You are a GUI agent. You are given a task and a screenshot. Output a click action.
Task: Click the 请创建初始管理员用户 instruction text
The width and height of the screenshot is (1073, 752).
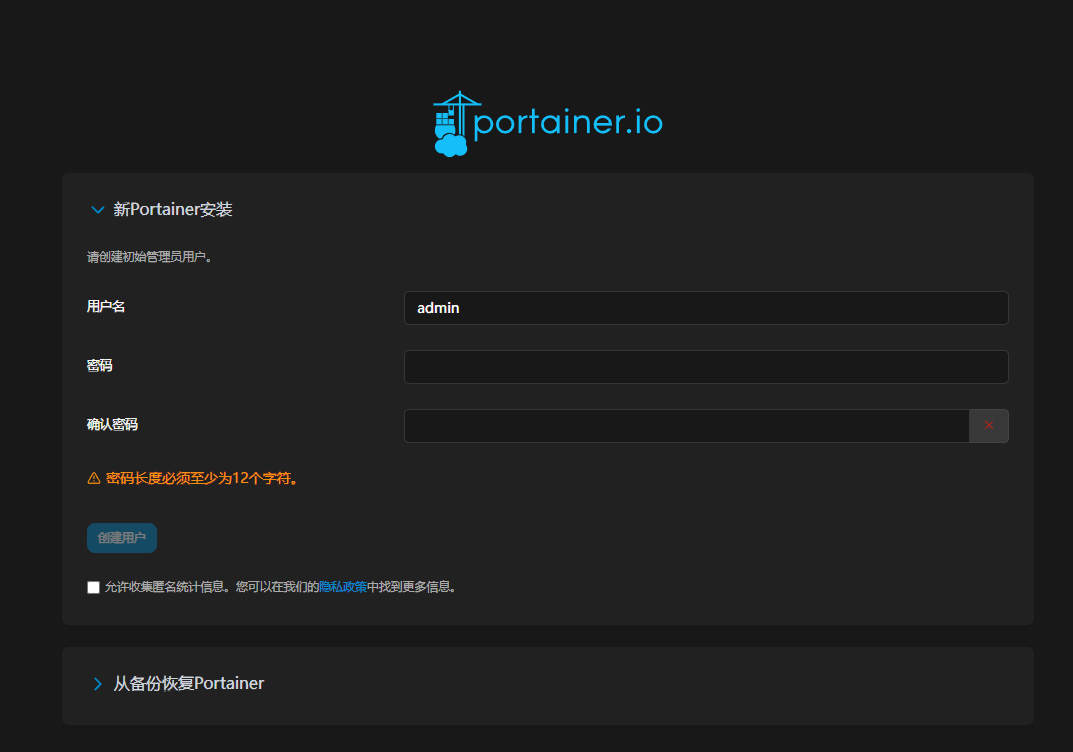150,257
